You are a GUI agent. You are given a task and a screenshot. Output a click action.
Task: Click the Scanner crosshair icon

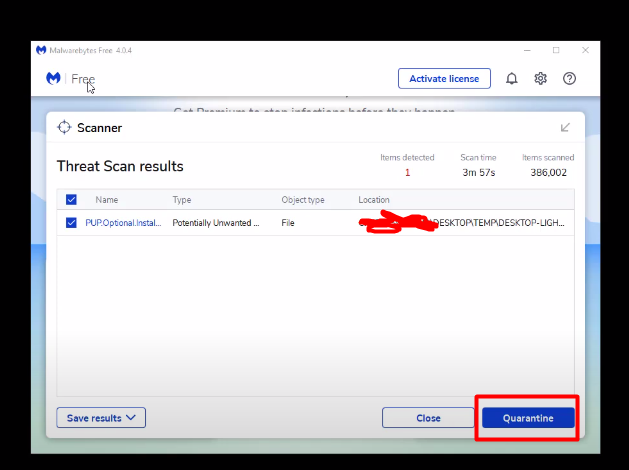click(64, 128)
